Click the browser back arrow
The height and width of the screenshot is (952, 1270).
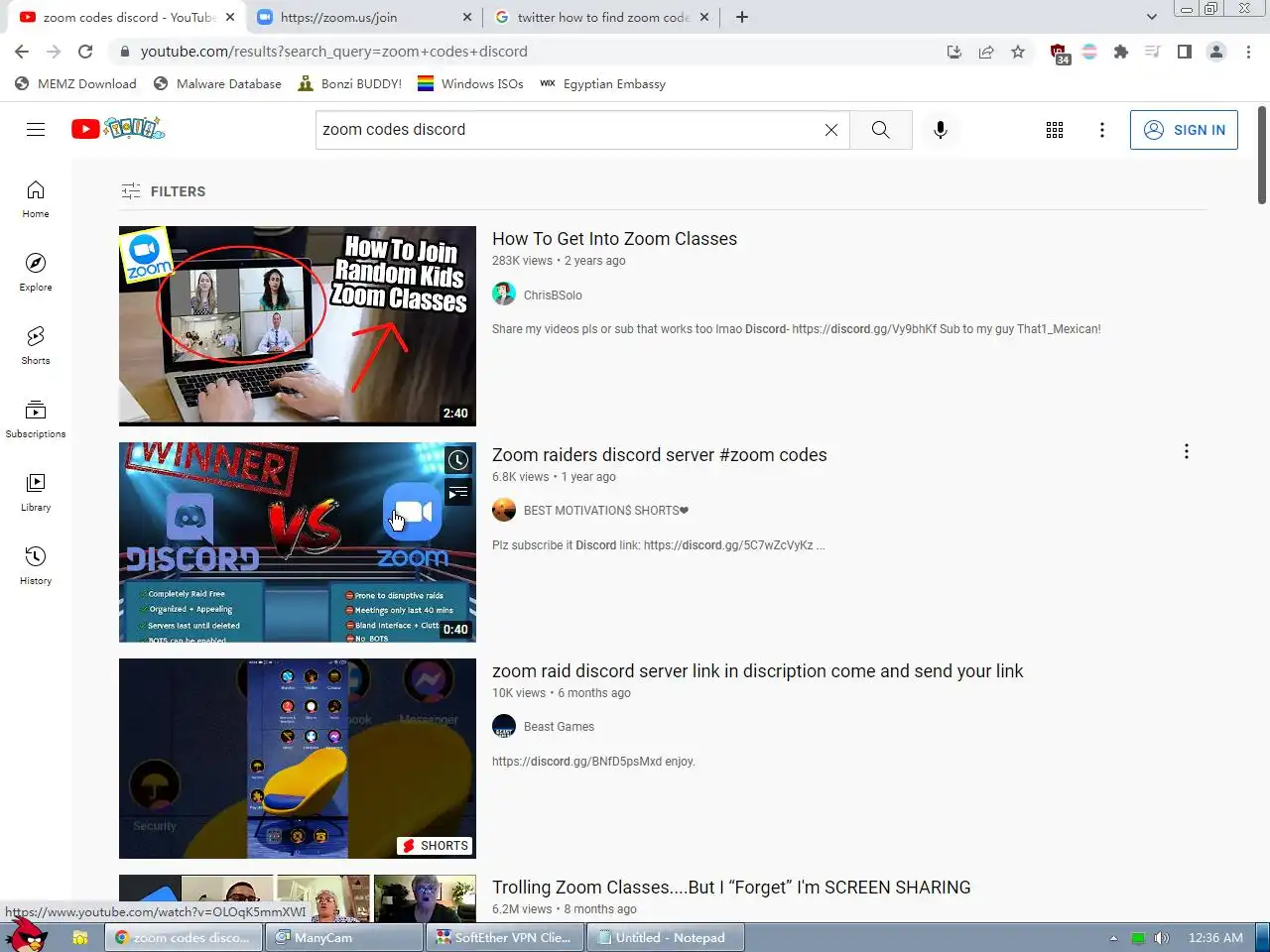(22, 52)
